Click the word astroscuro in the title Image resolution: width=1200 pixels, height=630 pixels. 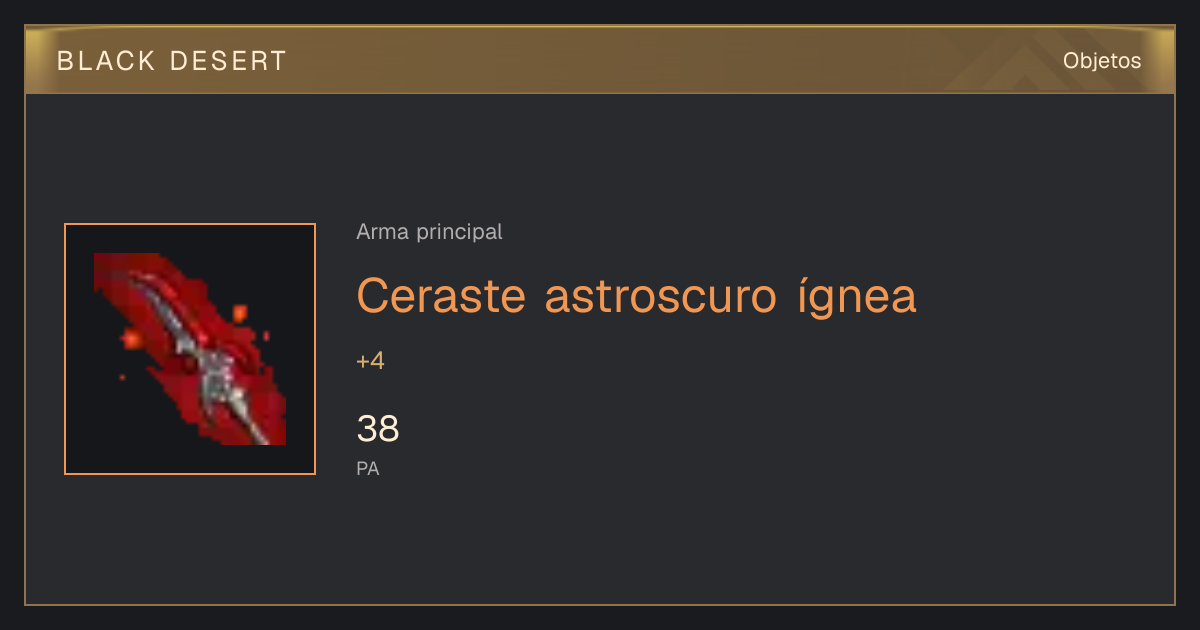[x=661, y=296]
